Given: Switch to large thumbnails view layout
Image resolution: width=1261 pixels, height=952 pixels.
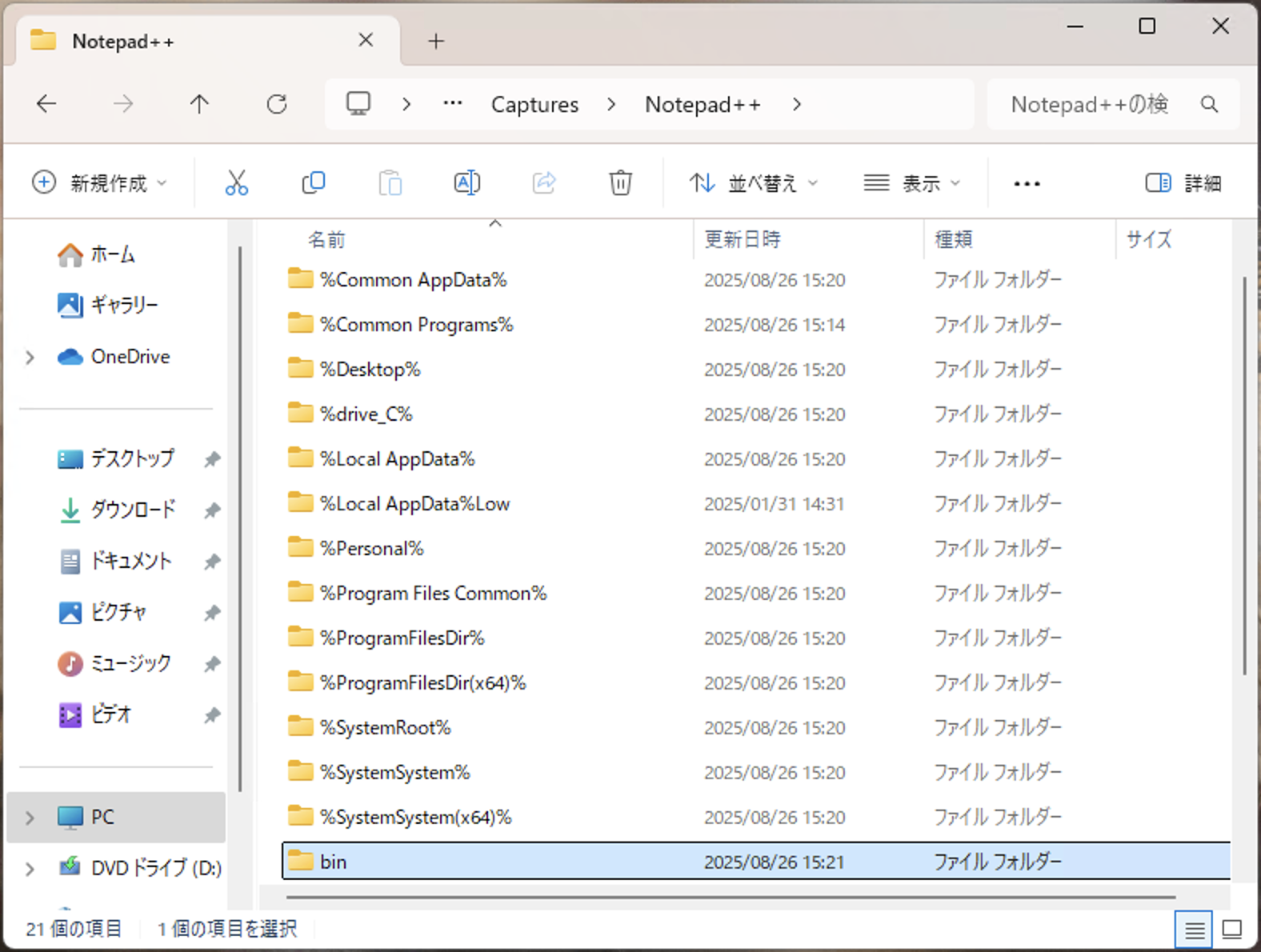Looking at the screenshot, I should pos(1232,930).
